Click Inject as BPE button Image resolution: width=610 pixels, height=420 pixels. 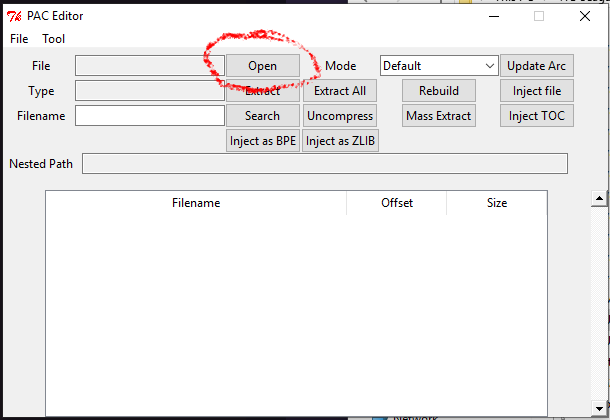click(263, 140)
